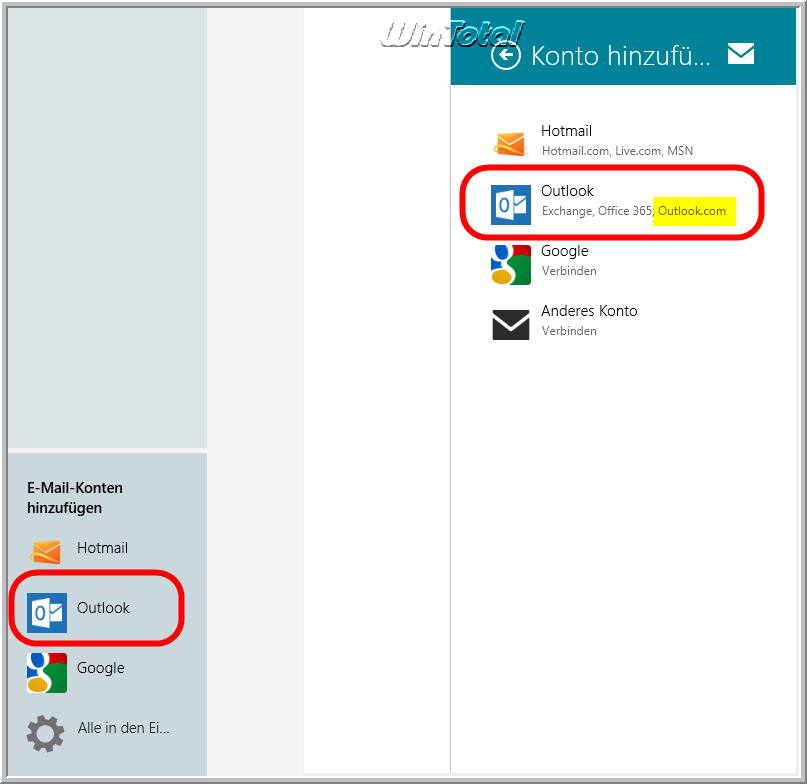Select the Outlook icon in account list
Screen dimensions: 807x784
point(511,205)
